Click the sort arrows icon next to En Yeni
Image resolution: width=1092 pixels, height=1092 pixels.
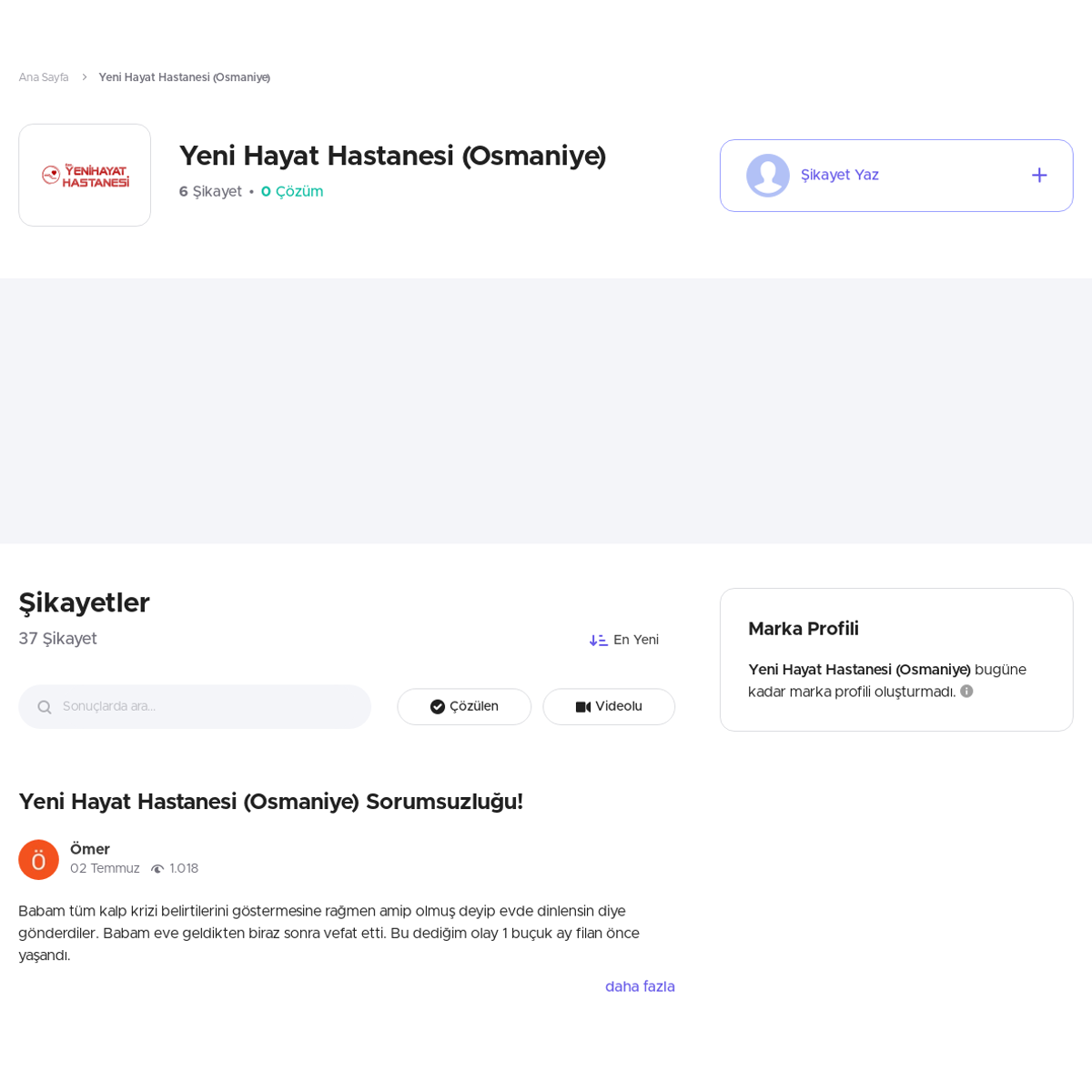pos(599,641)
